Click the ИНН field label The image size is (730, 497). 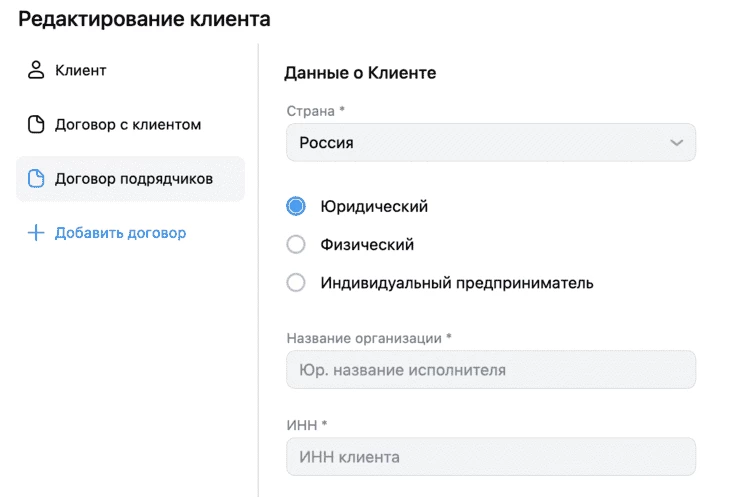point(306,425)
